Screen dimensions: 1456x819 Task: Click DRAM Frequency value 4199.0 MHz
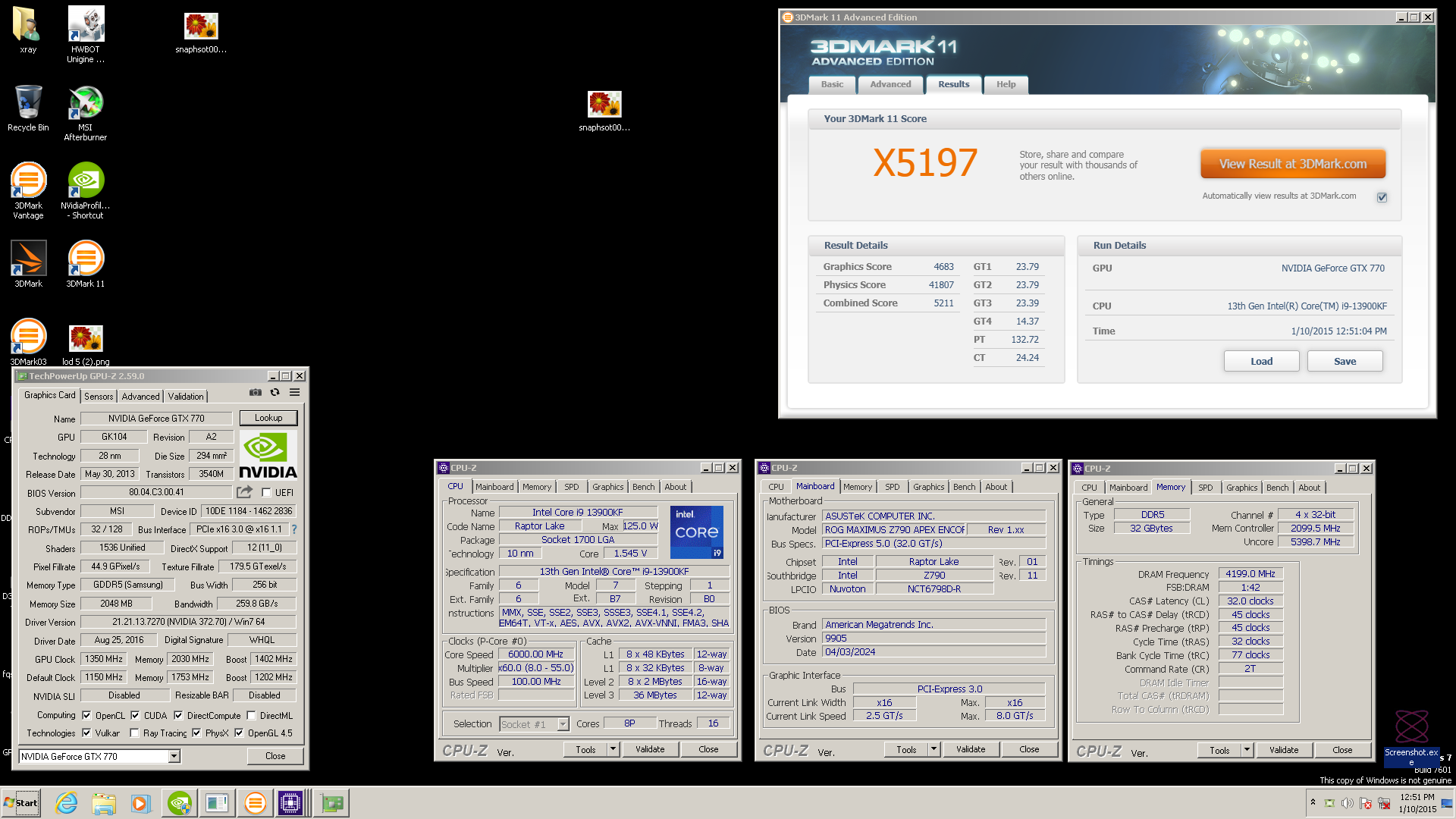1250,574
